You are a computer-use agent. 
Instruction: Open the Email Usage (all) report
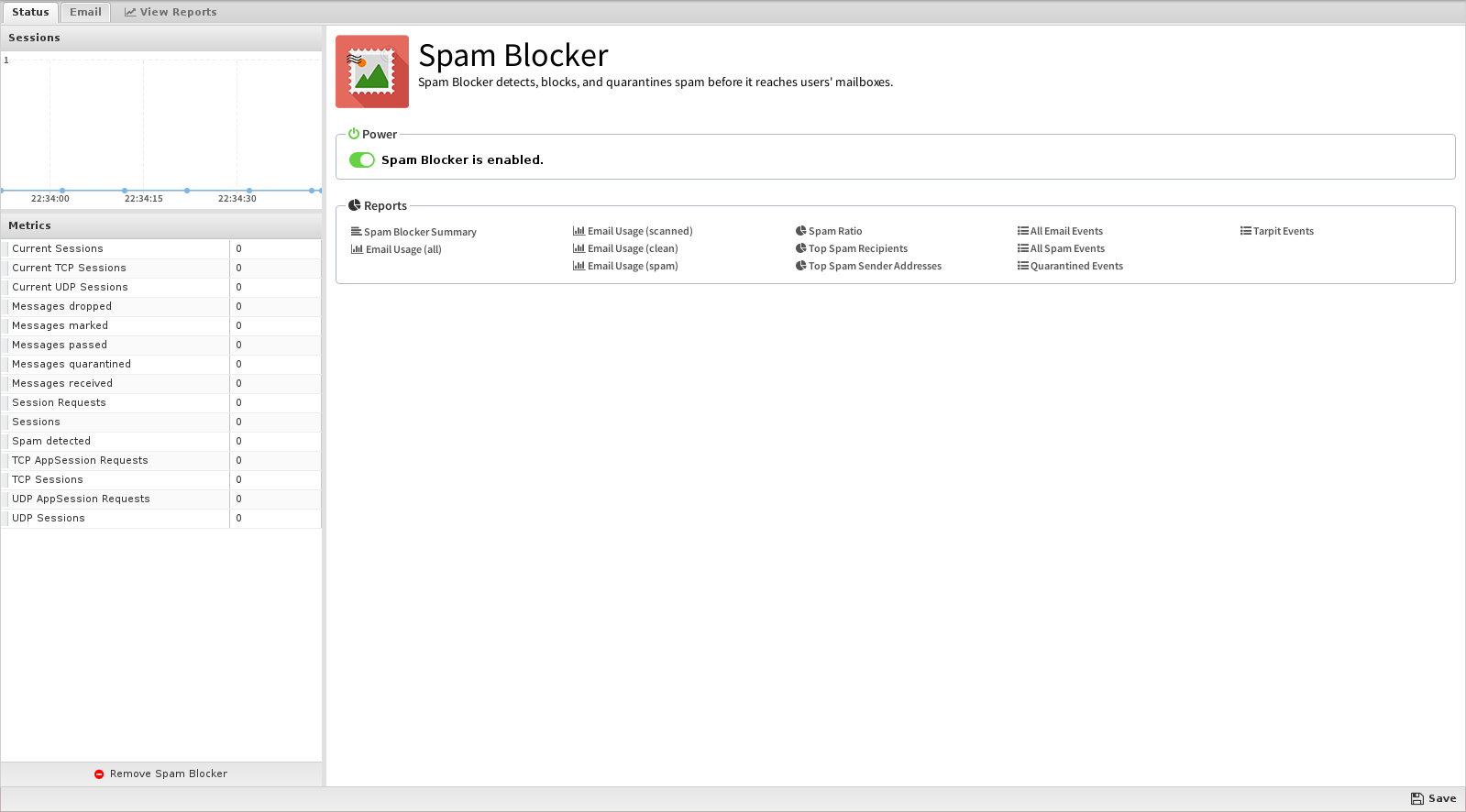[x=396, y=249]
